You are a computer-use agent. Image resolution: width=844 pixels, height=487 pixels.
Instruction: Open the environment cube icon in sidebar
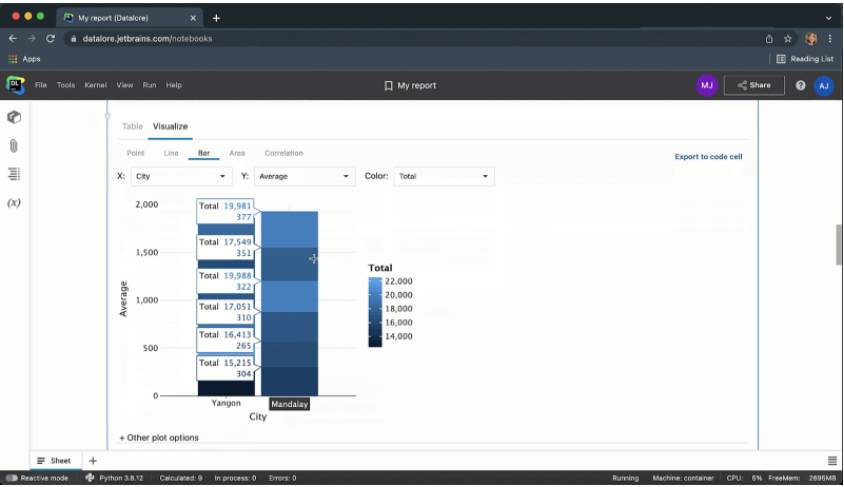(x=14, y=117)
